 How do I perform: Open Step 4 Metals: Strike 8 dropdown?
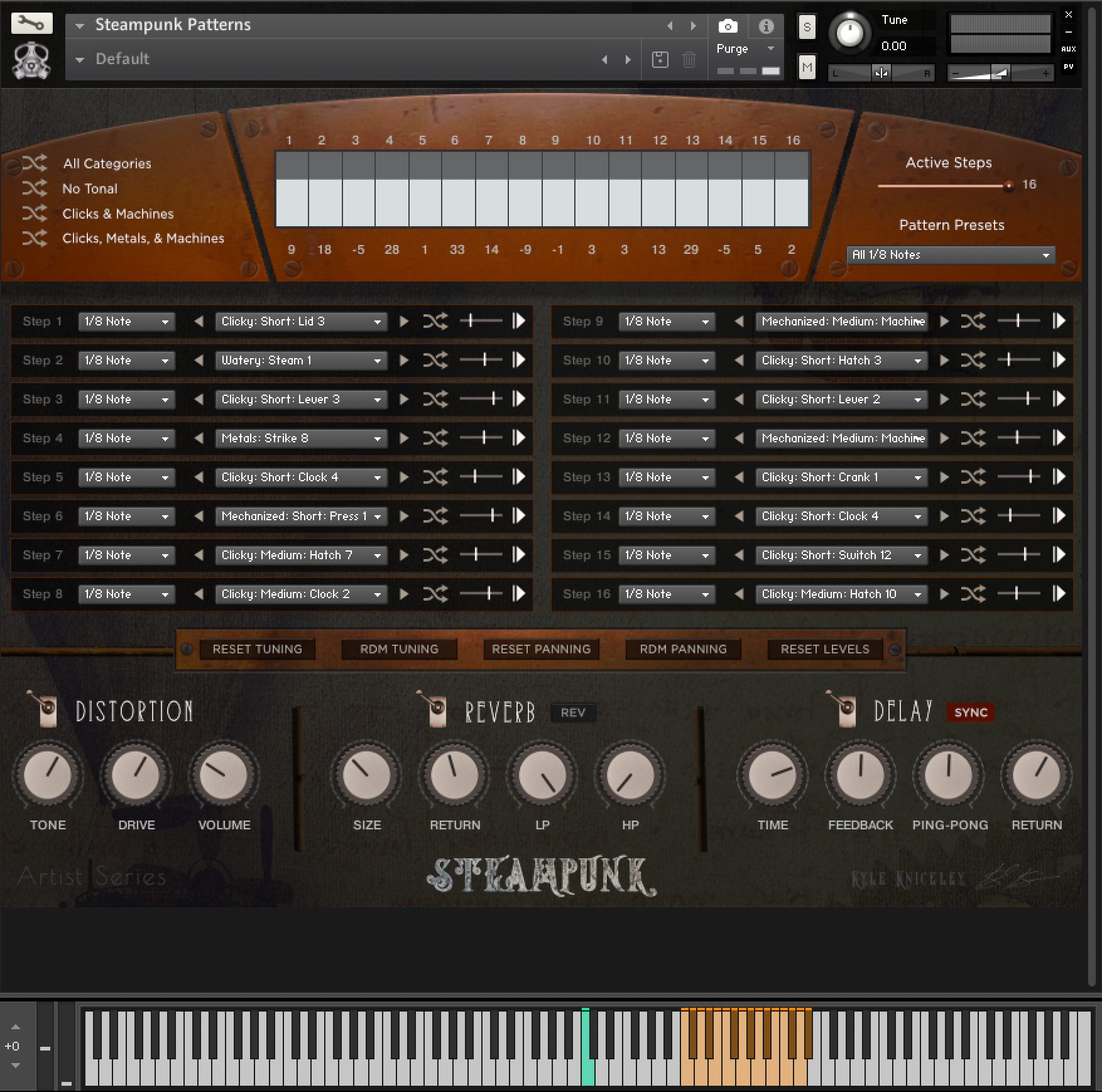(301, 438)
